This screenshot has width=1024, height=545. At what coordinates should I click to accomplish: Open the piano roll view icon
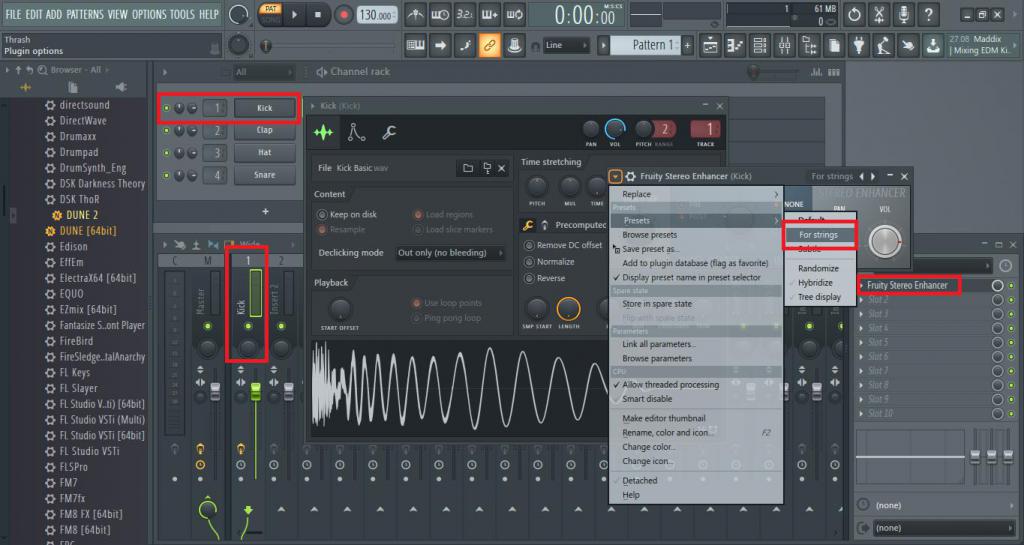click(735, 45)
